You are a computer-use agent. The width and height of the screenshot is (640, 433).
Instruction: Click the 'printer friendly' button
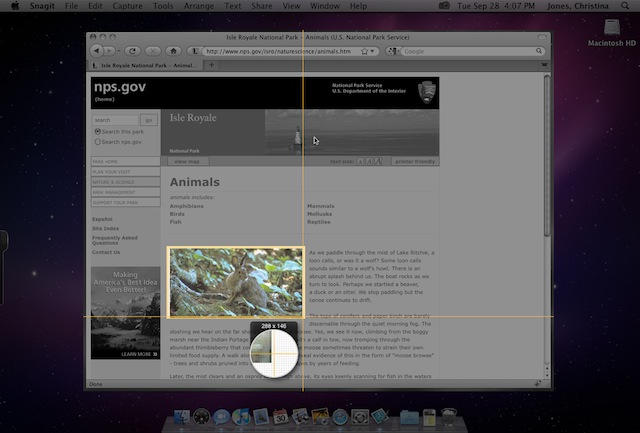click(x=415, y=162)
